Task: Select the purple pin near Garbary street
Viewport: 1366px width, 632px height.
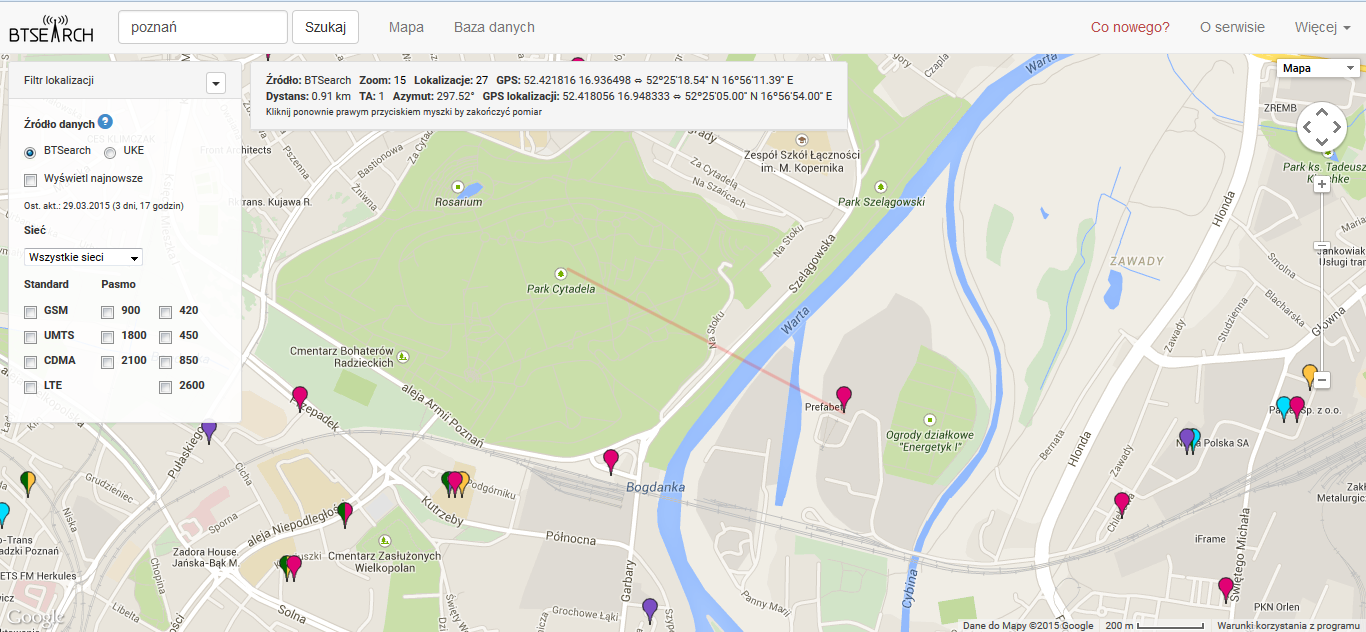Action: (x=650, y=610)
